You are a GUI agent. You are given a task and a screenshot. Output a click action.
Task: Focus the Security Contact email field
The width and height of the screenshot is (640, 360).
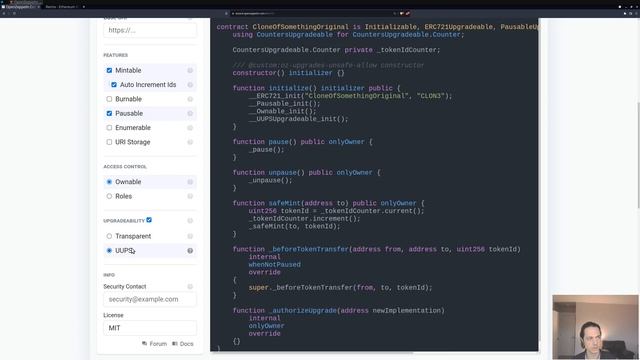(x=150, y=299)
